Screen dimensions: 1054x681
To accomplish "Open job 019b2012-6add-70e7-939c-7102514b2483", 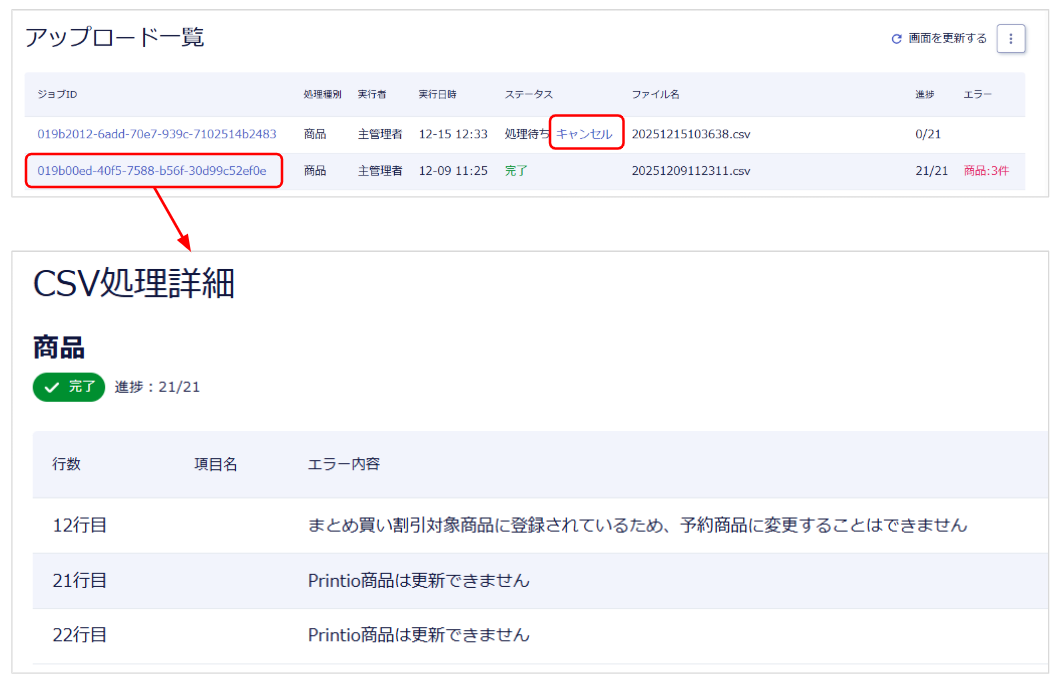I will point(157,134).
